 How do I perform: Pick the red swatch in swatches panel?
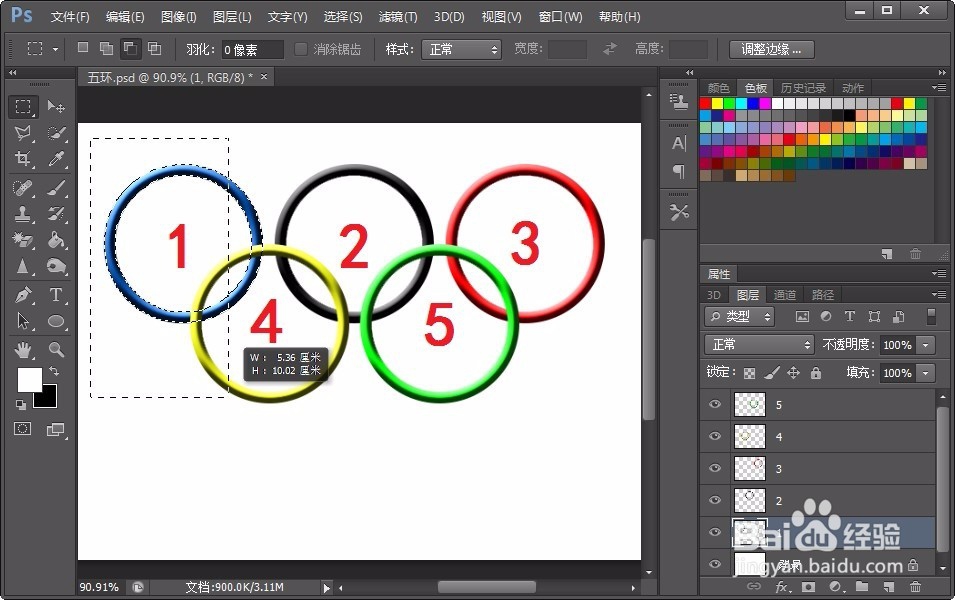tap(705, 104)
